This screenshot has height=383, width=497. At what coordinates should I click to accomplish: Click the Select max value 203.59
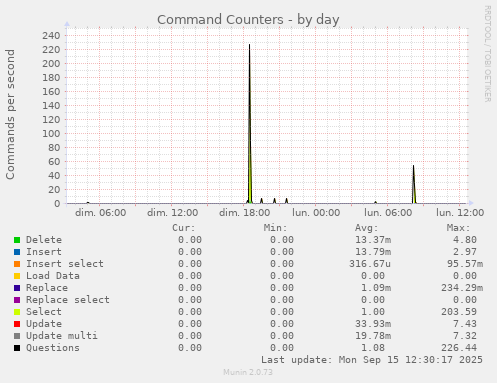[x=459, y=312]
